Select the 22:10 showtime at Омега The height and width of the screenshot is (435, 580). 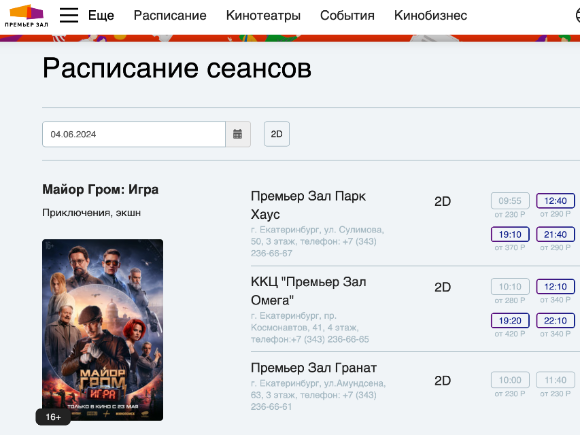[555, 320]
